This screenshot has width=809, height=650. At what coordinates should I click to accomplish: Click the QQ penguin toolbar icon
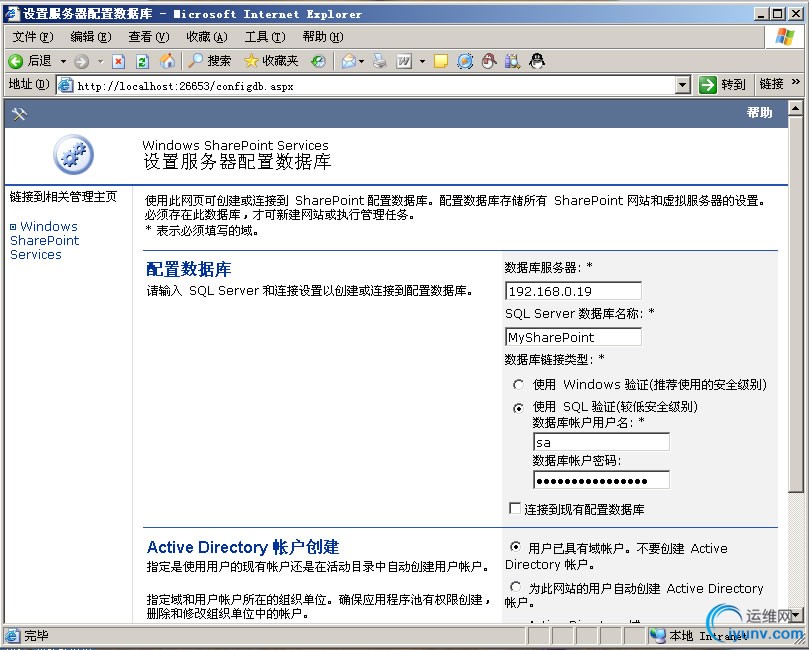537,61
